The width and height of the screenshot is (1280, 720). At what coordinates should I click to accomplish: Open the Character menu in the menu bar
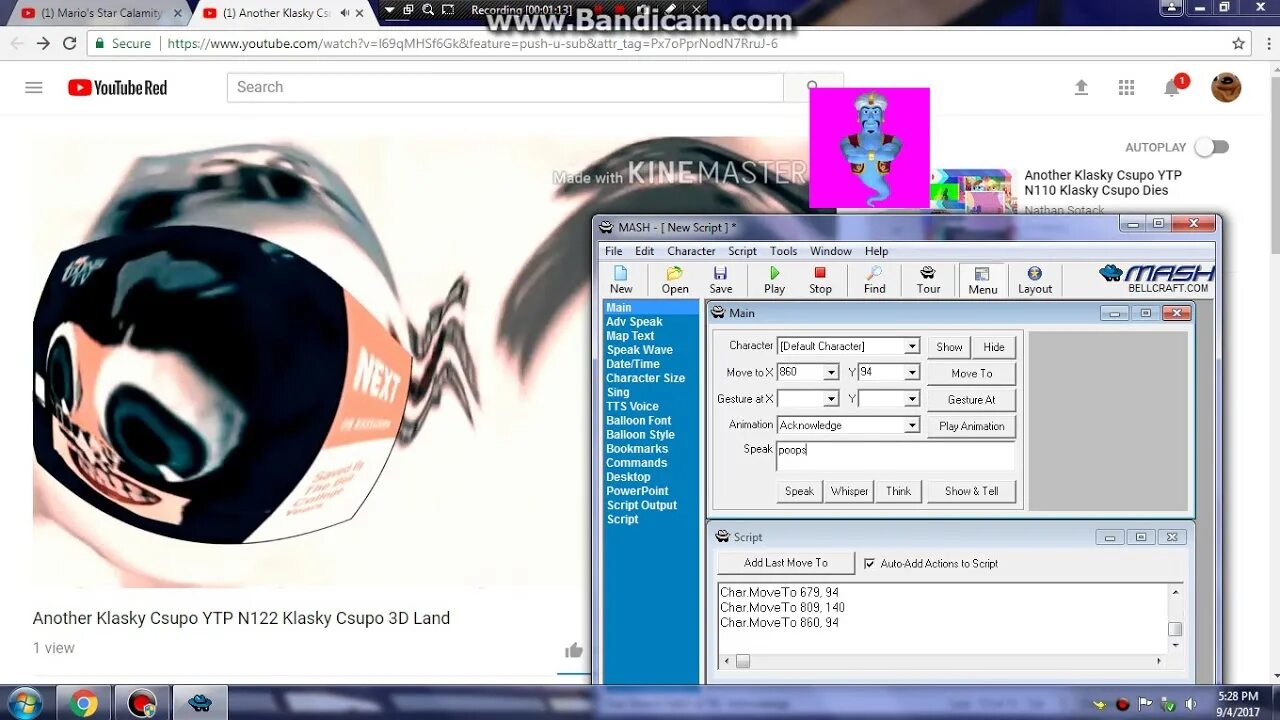[x=691, y=251]
